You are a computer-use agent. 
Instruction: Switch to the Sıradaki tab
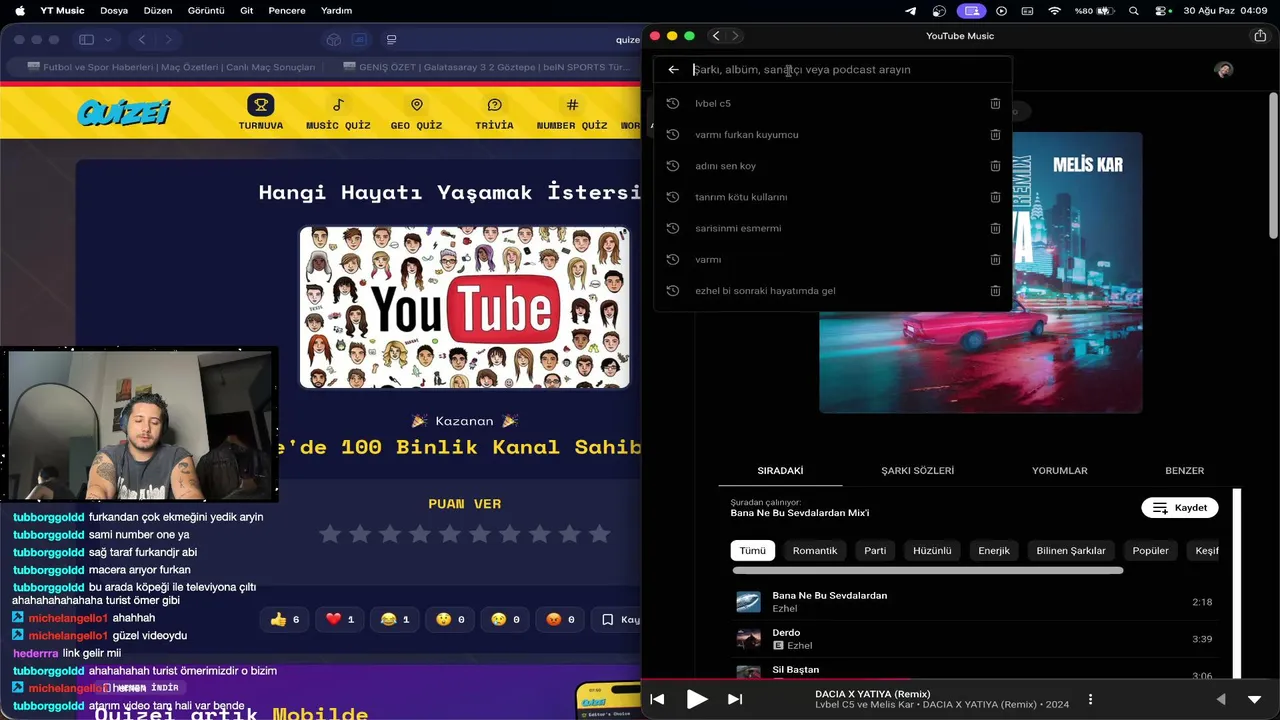pyautogui.click(x=780, y=471)
